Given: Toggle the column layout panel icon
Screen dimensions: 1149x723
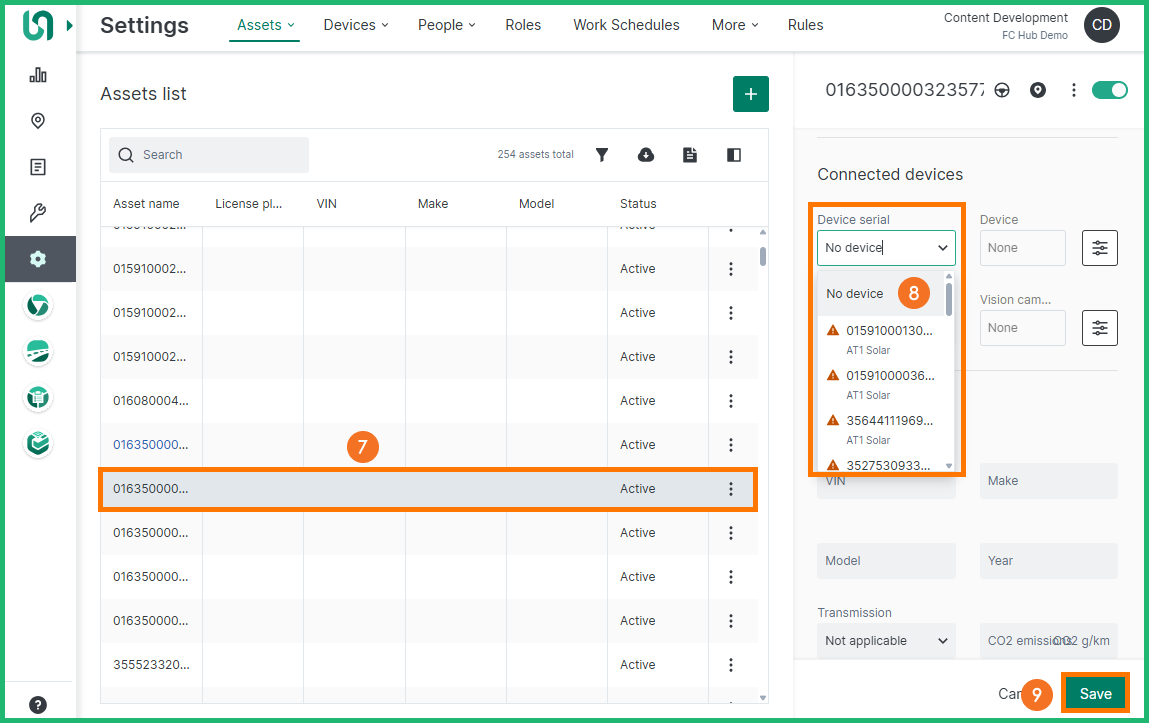Looking at the screenshot, I should tap(734, 155).
